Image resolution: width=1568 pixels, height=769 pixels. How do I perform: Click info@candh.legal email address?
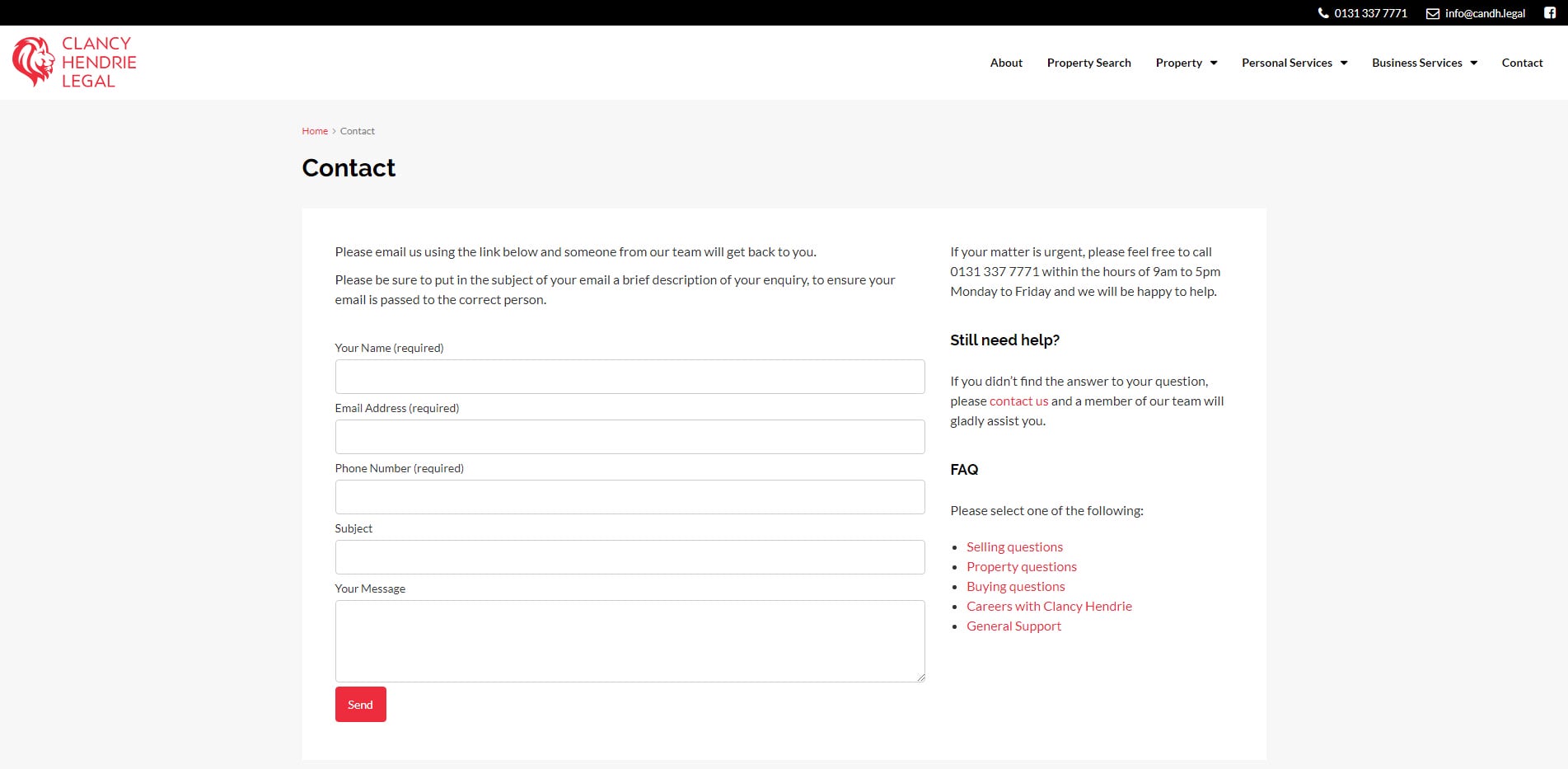coord(1485,13)
